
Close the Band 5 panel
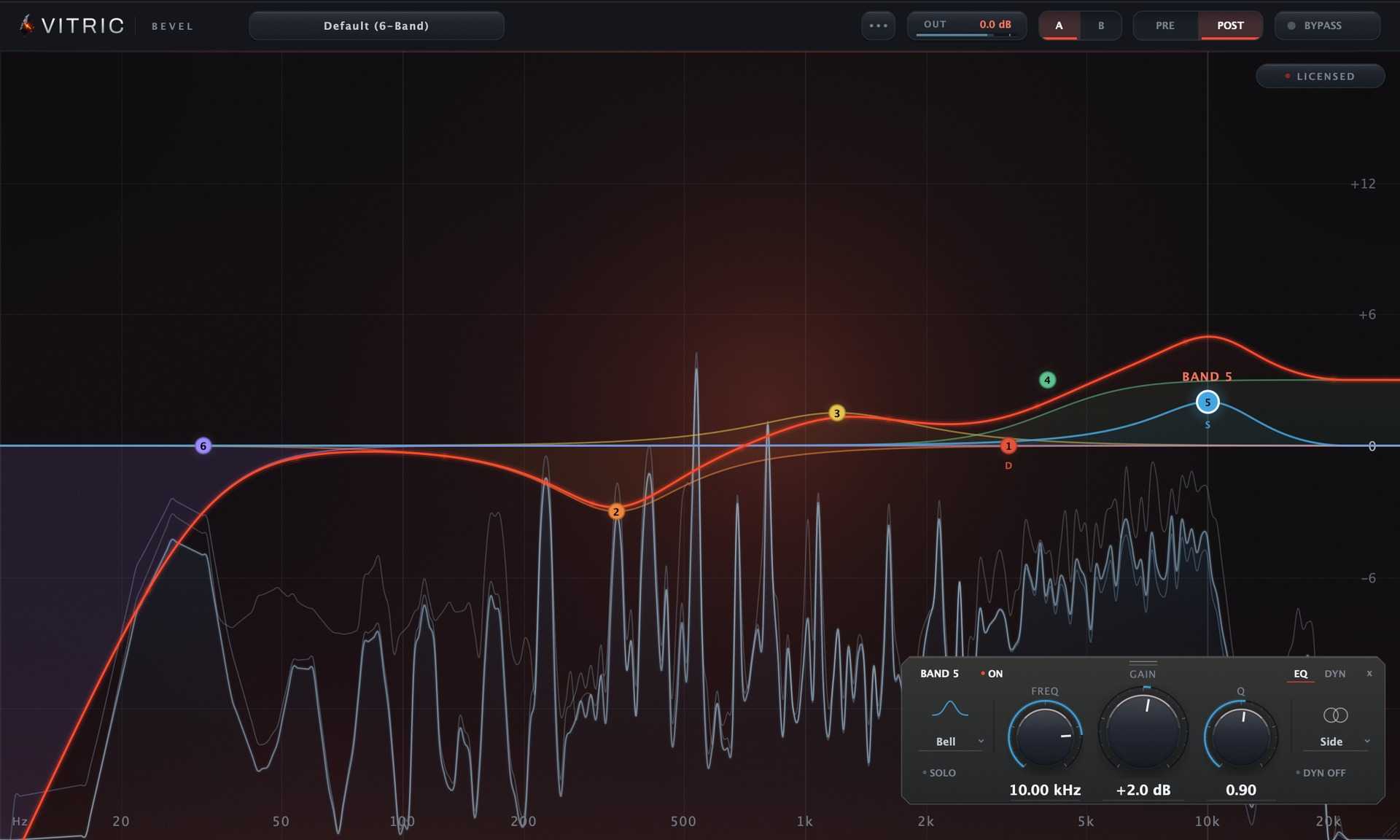(1369, 674)
